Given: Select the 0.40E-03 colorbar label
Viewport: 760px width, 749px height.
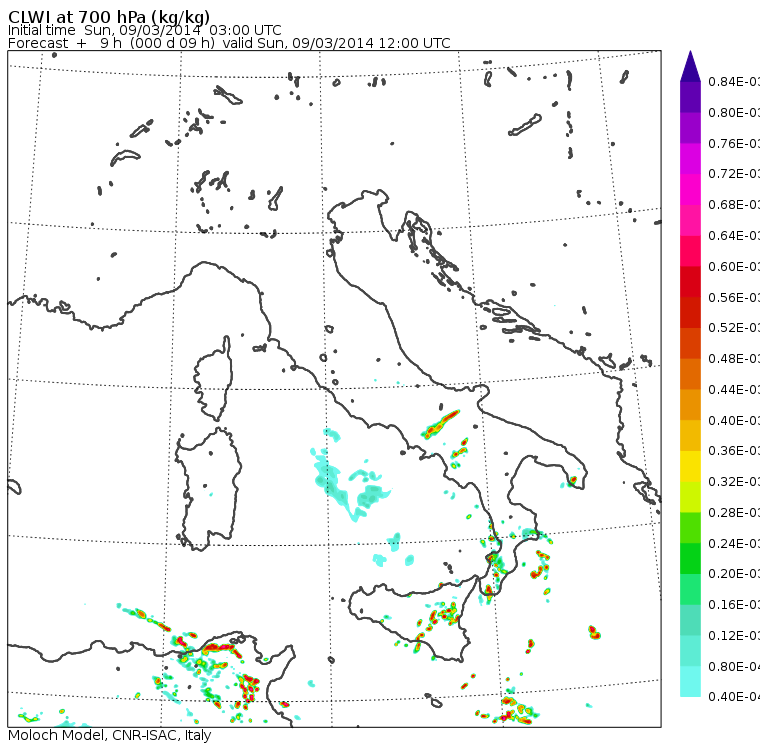Looking at the screenshot, I should tap(734, 420).
